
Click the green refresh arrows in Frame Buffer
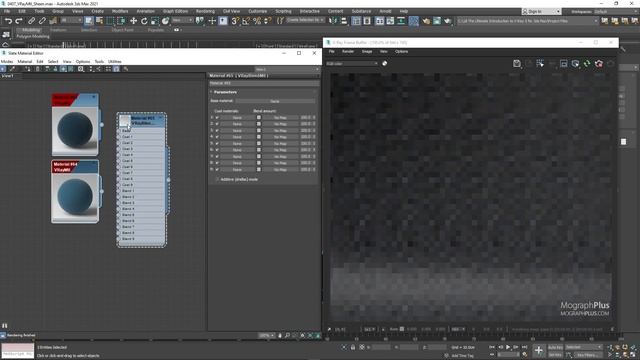[x=587, y=63]
